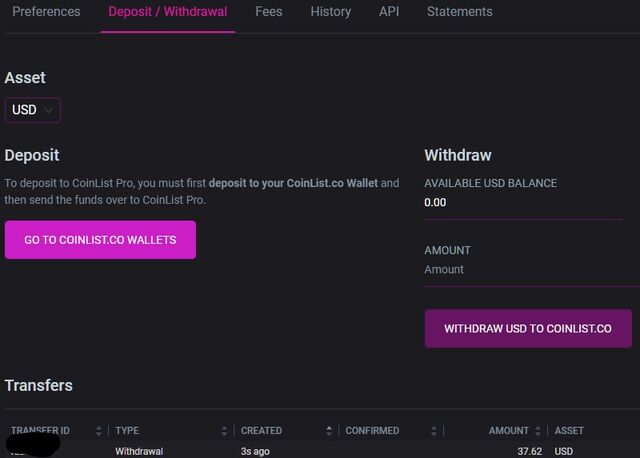Sort transfers by Type column arrows
Image resolution: width=640 pixels, height=458 pixels.
224,431
